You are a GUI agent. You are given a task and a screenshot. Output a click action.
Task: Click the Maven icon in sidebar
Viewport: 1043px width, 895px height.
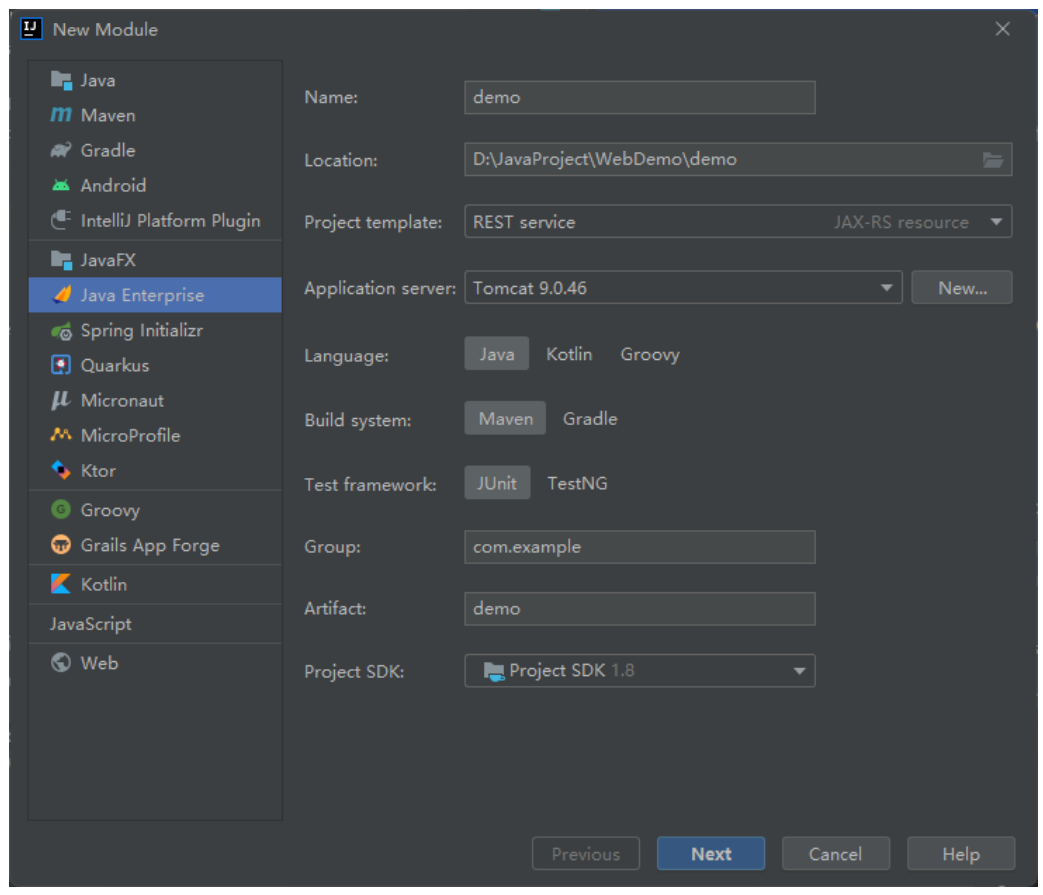coord(61,116)
